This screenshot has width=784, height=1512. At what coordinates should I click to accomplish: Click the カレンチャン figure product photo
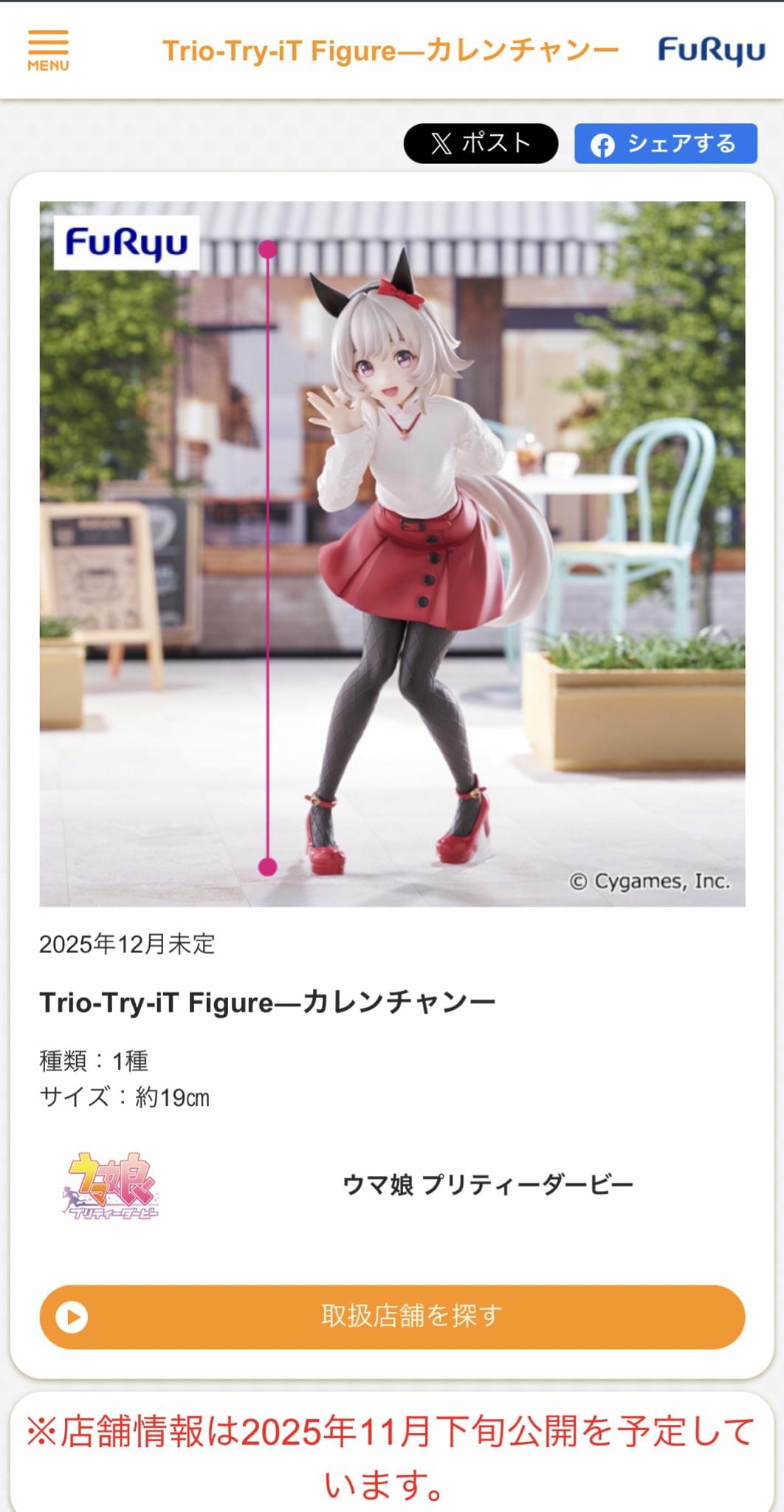(392, 554)
